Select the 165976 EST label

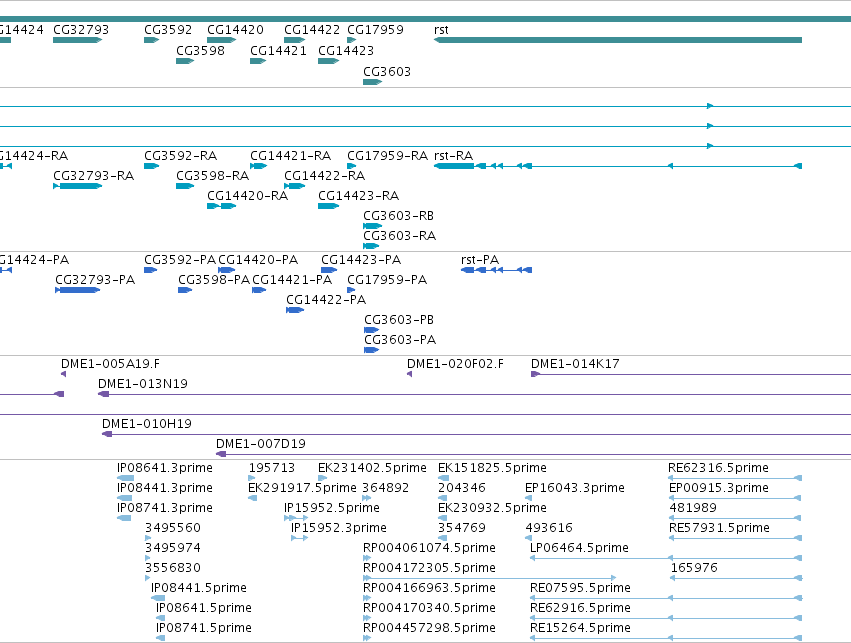click(x=694, y=568)
